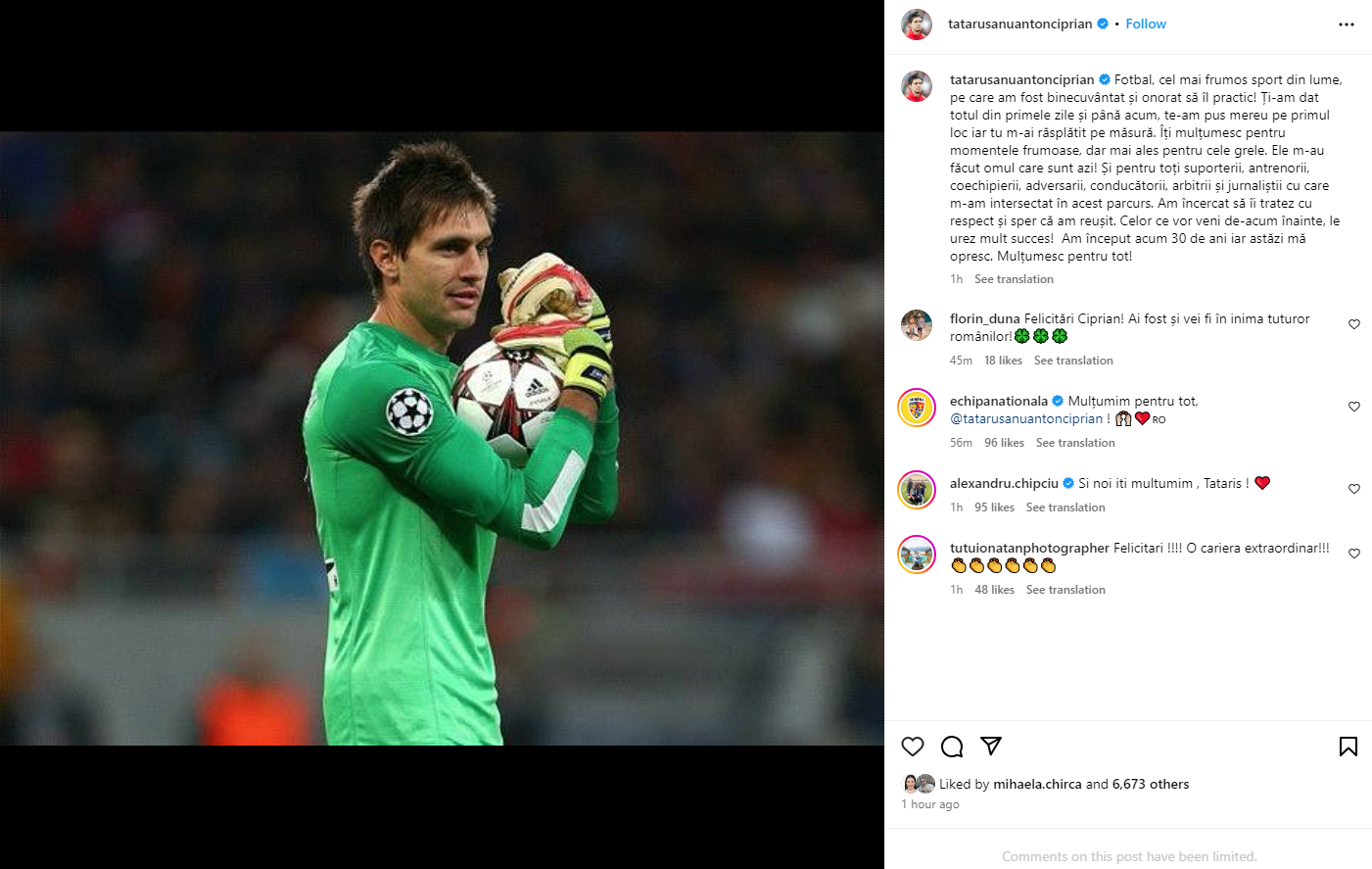Click the @tatarusanuantonciprian mention link

pos(1026,419)
